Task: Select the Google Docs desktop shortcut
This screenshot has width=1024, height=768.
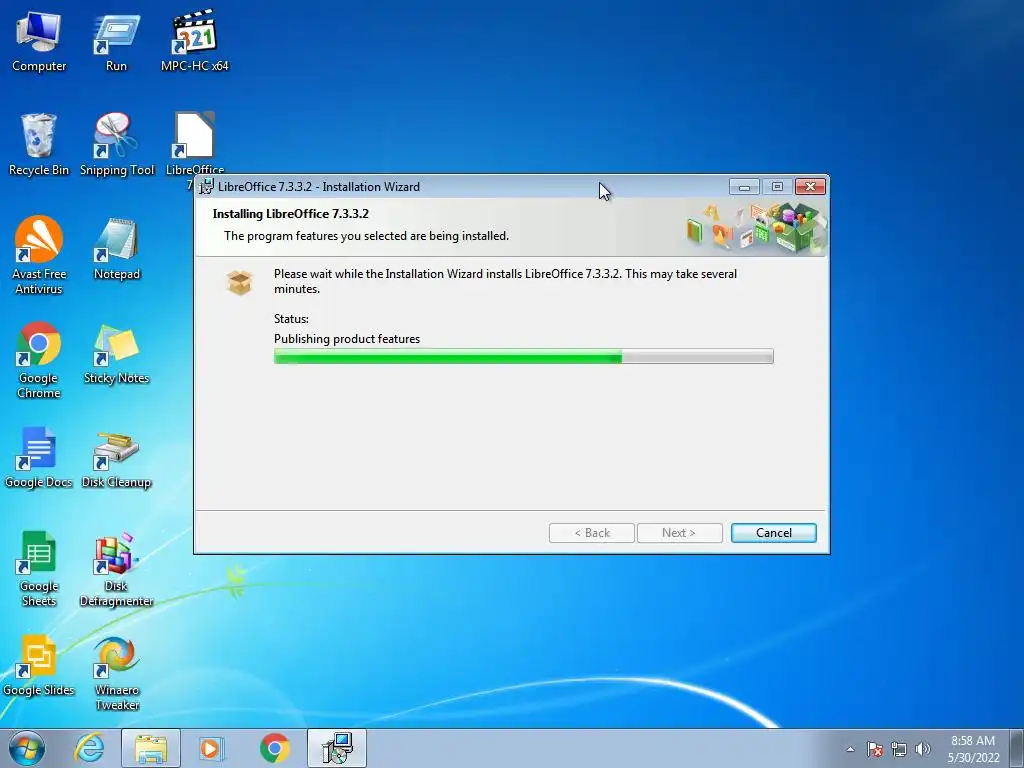Action: [39, 458]
